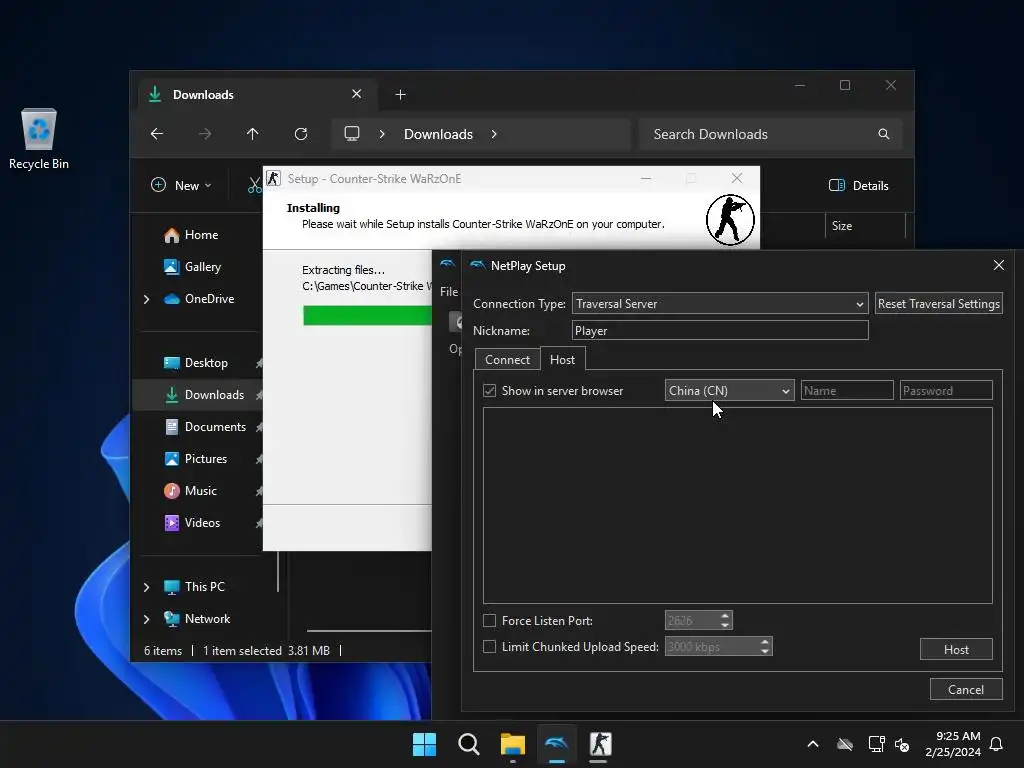The height and width of the screenshot is (768, 1024).
Task: Close the NetPlay Setup dialog
Action: coord(999,265)
